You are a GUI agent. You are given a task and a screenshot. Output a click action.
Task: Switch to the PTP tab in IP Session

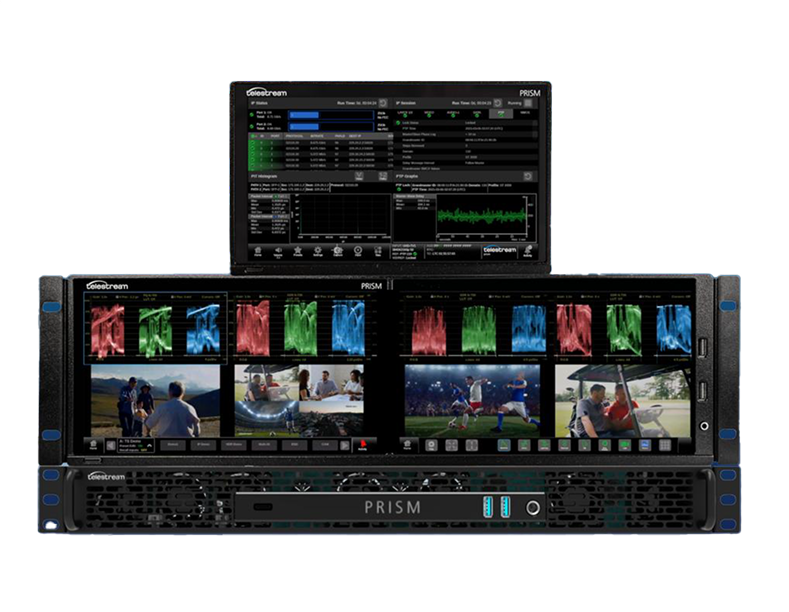click(x=501, y=114)
